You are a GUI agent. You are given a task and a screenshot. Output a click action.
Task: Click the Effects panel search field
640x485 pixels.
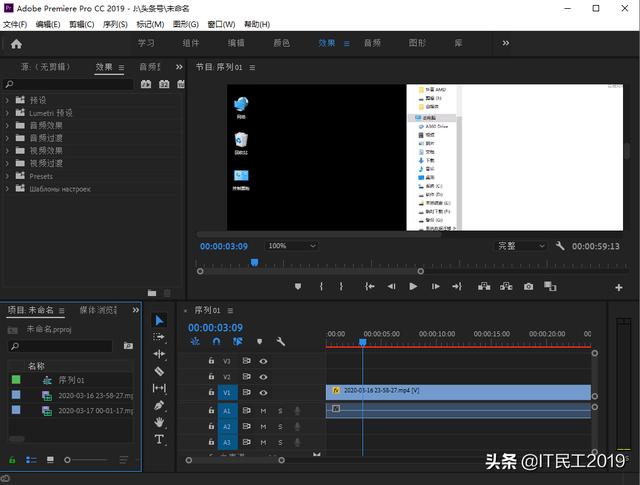coord(69,84)
